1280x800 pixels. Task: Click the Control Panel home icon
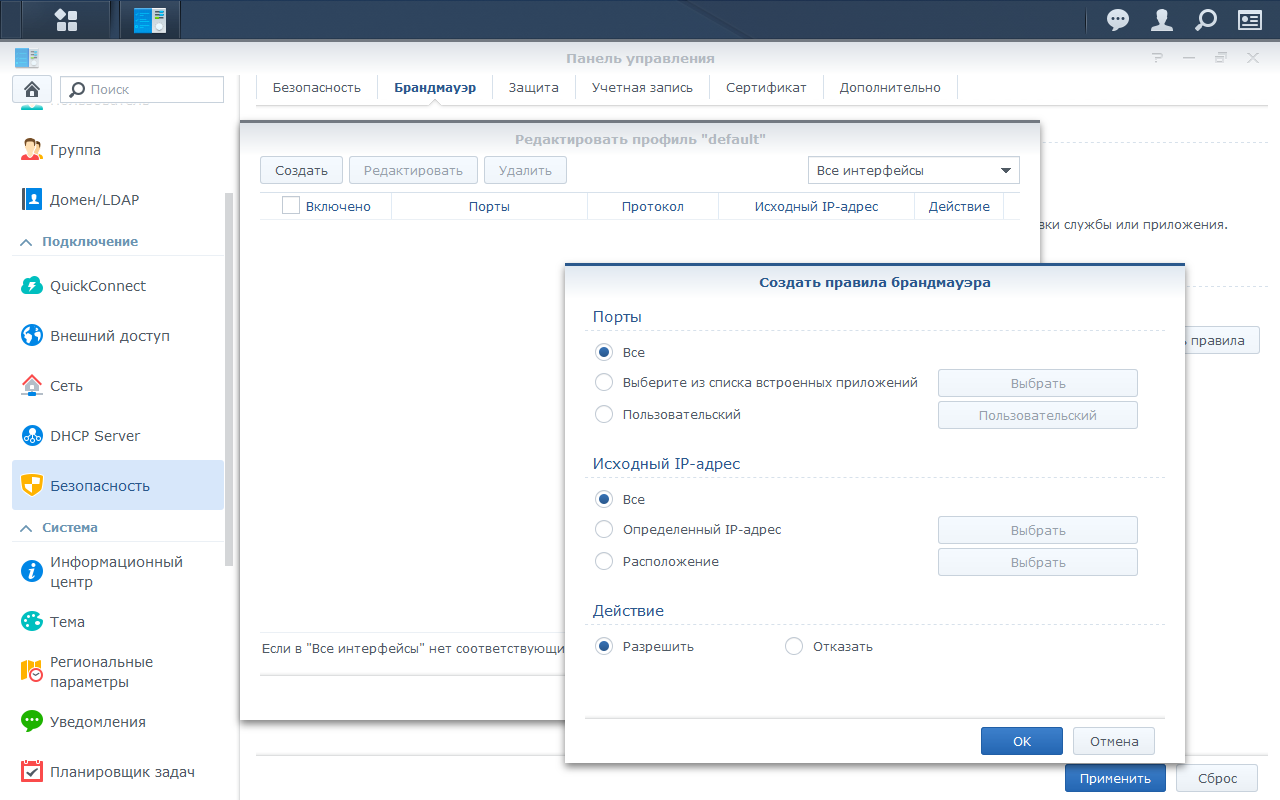32,89
